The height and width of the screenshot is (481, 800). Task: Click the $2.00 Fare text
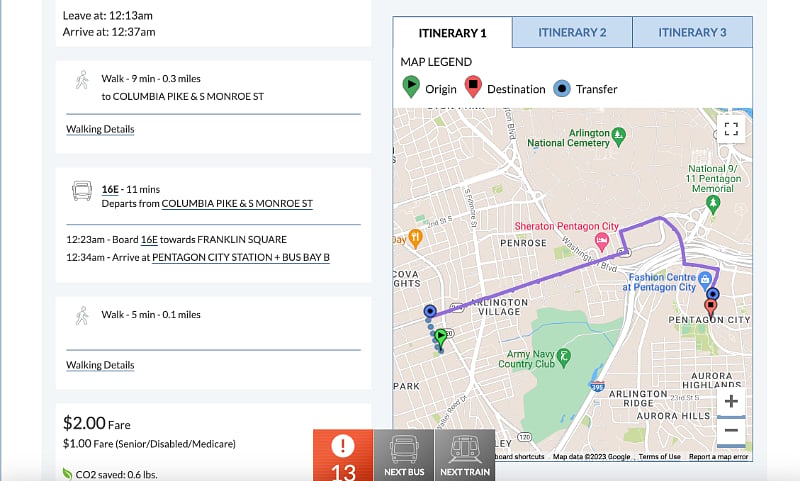coord(96,423)
